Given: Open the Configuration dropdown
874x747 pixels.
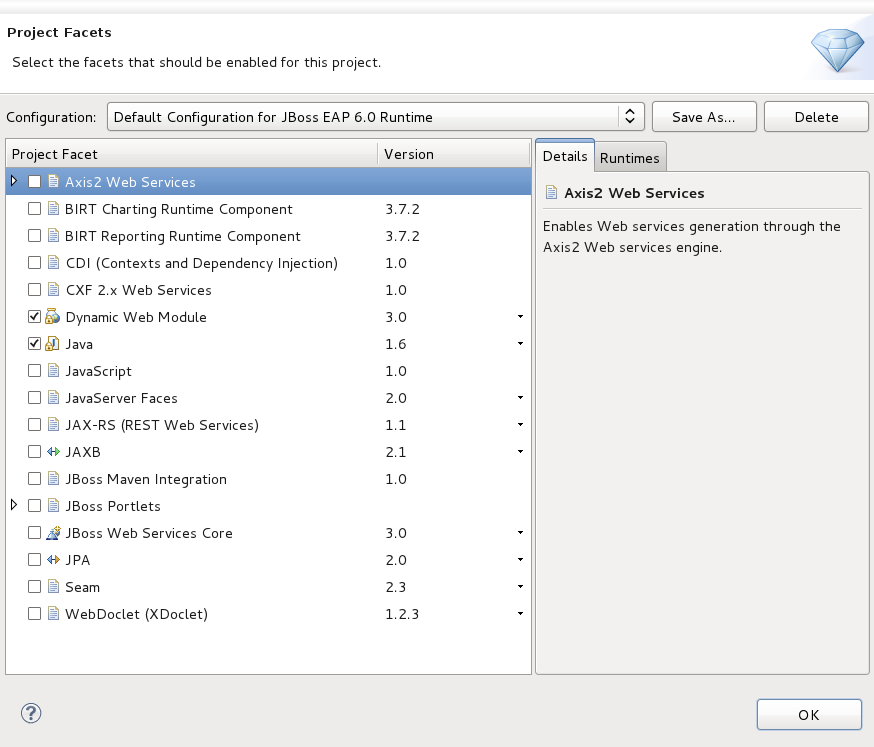Looking at the screenshot, I should click(x=629, y=117).
